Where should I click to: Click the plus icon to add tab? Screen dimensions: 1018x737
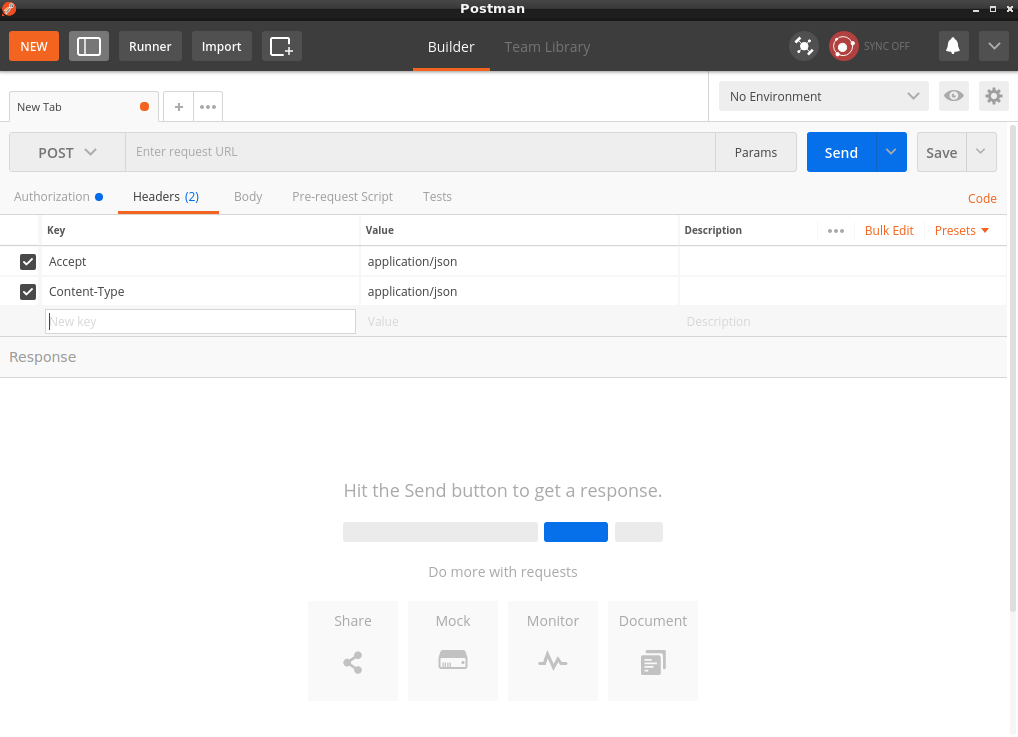coord(178,106)
